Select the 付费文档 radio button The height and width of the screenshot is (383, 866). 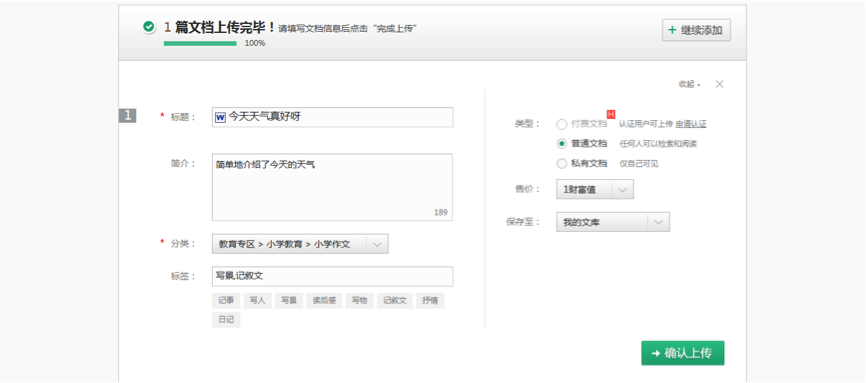pyautogui.click(x=562, y=124)
